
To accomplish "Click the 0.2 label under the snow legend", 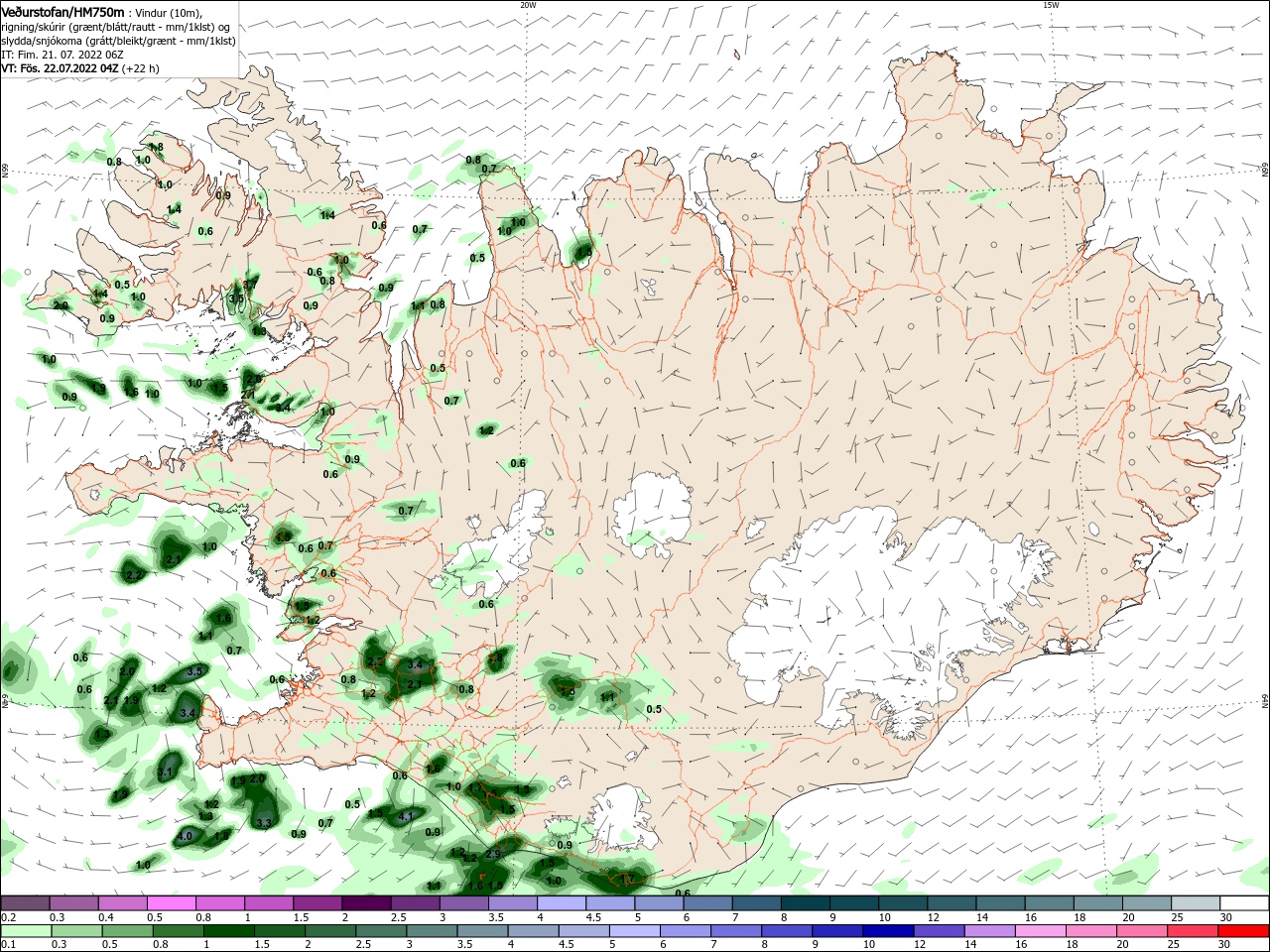I will [x=7, y=917].
